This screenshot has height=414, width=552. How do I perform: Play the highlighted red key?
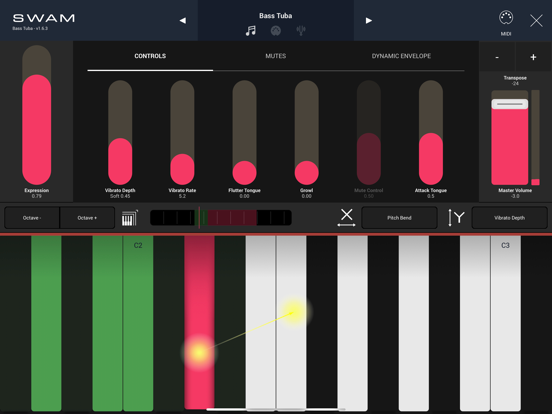[x=199, y=322]
